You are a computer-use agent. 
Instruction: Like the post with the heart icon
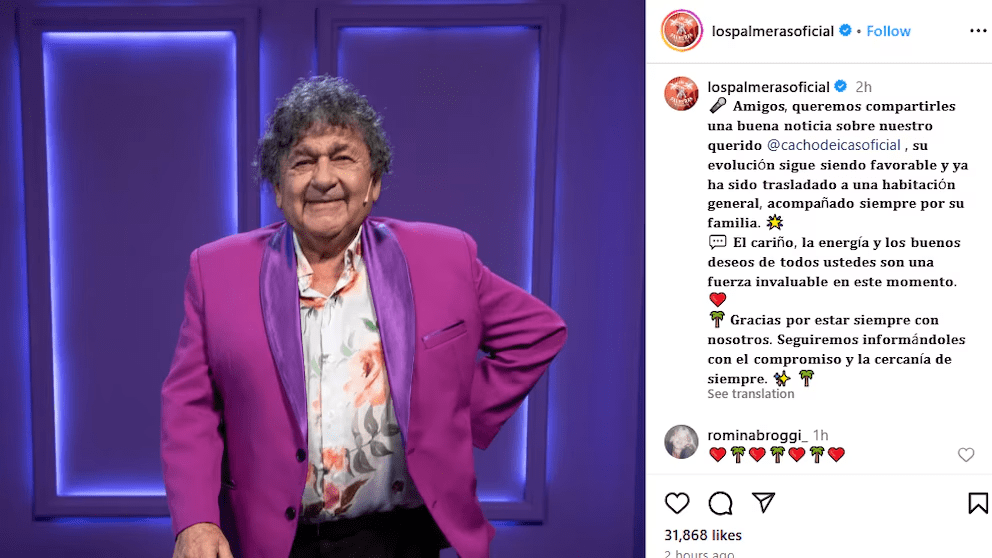click(677, 503)
